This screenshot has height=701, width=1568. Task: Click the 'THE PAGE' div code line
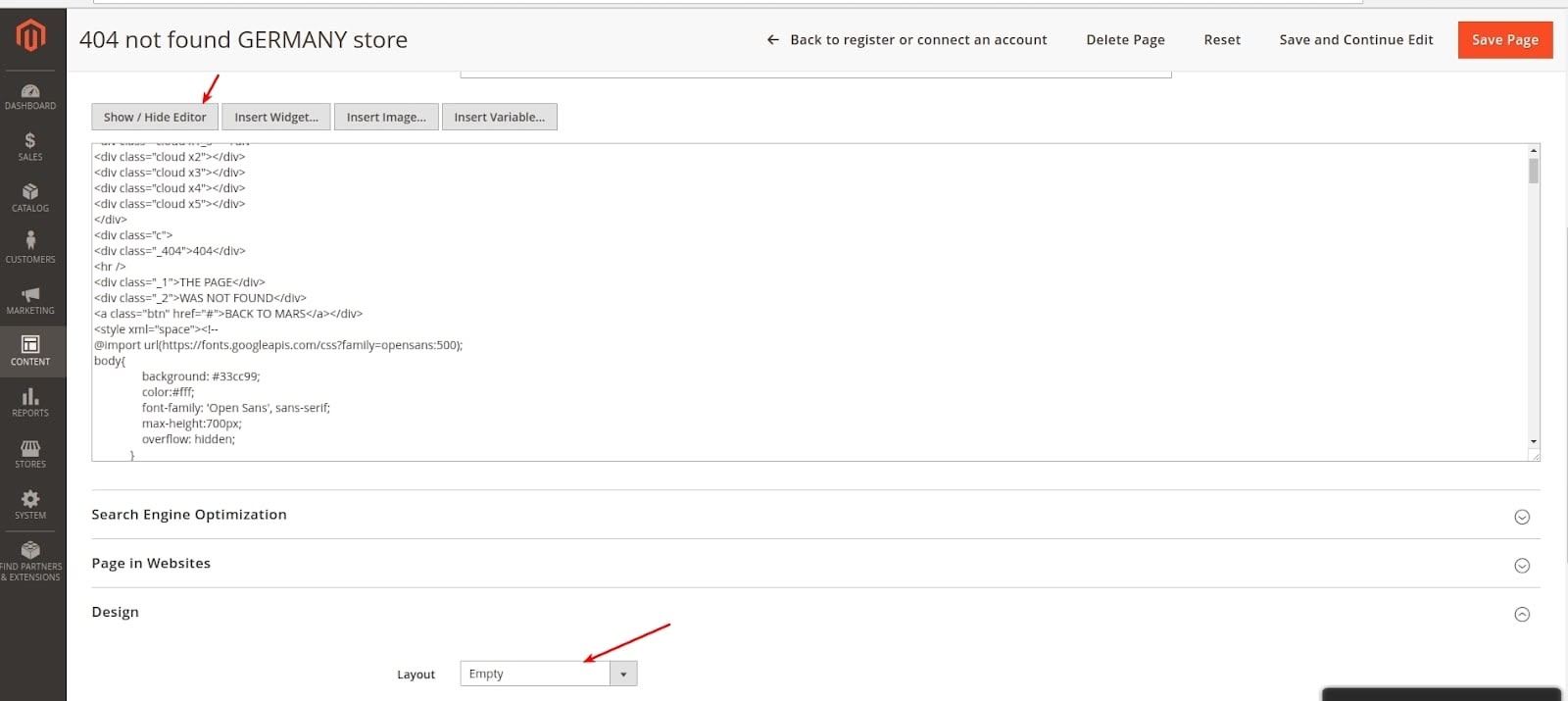coord(179,282)
